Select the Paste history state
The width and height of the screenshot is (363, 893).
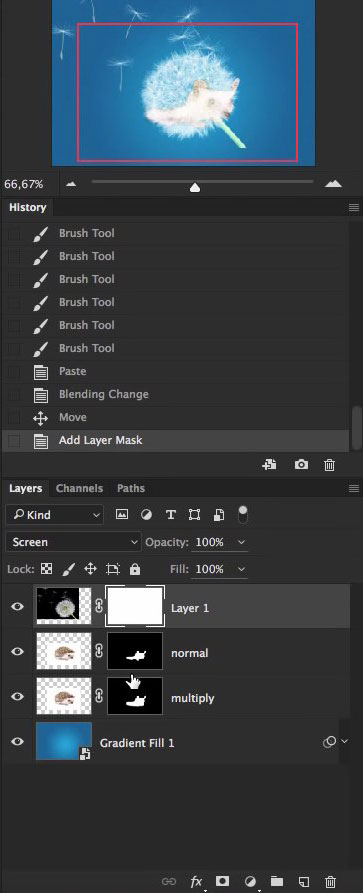tap(175, 371)
